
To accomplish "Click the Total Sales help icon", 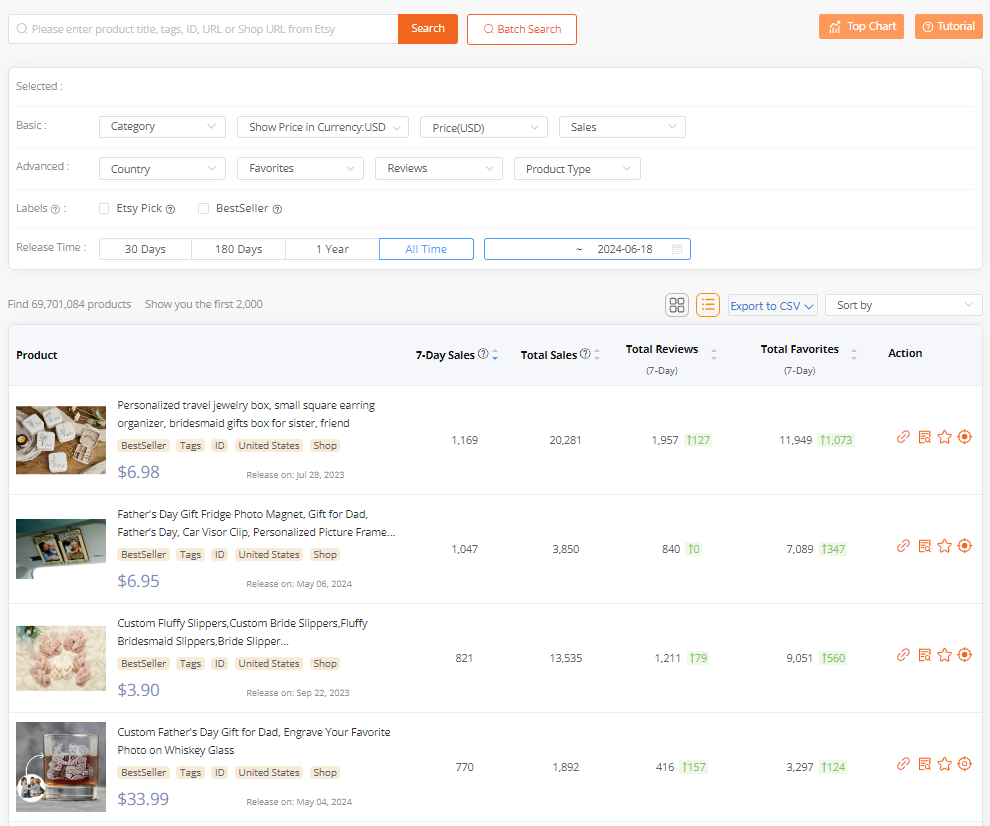I will pos(586,352).
